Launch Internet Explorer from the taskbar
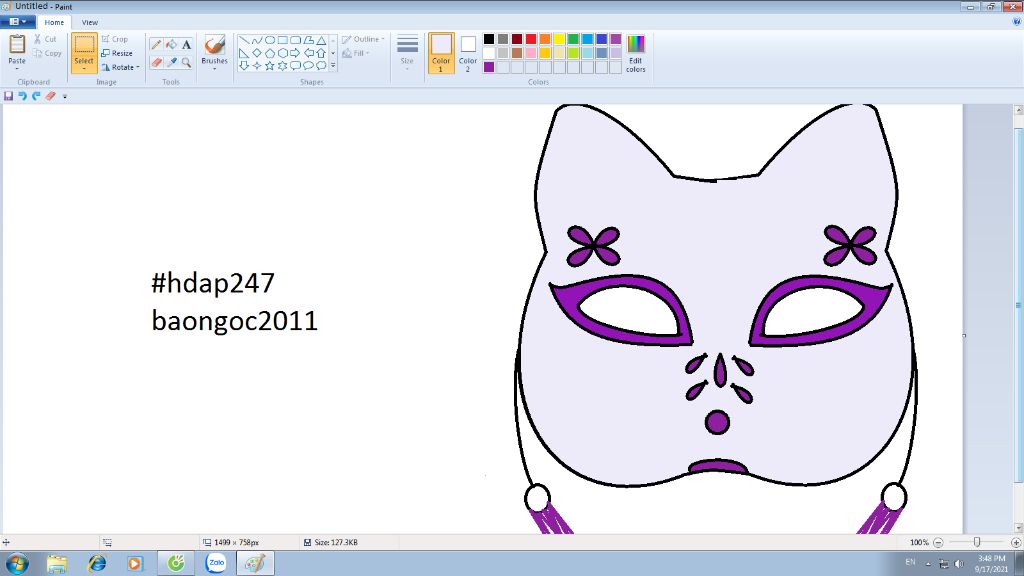 (97, 563)
